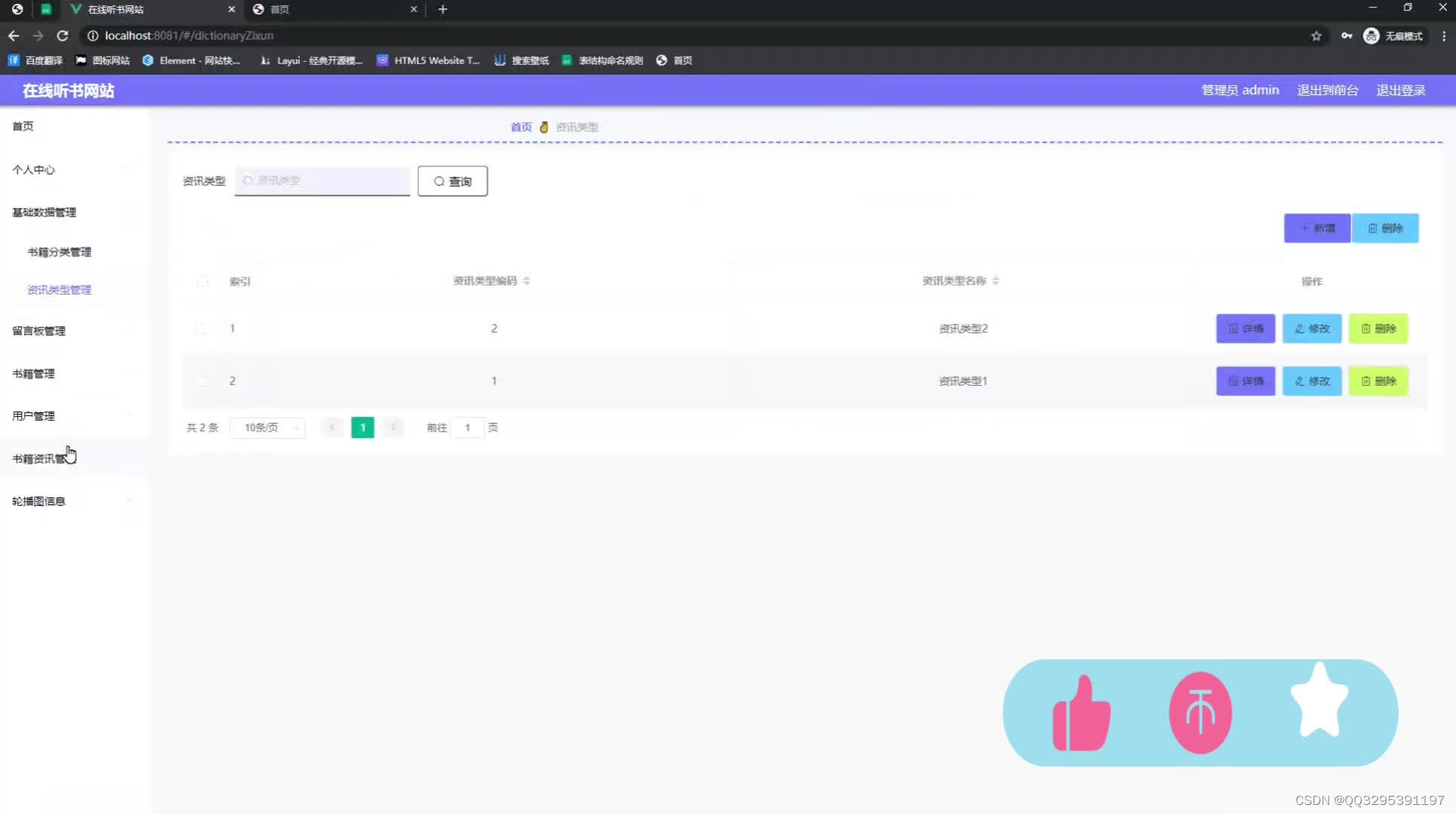The height and width of the screenshot is (814, 1456).
Task: Click the next page arrow
Action: click(x=393, y=427)
